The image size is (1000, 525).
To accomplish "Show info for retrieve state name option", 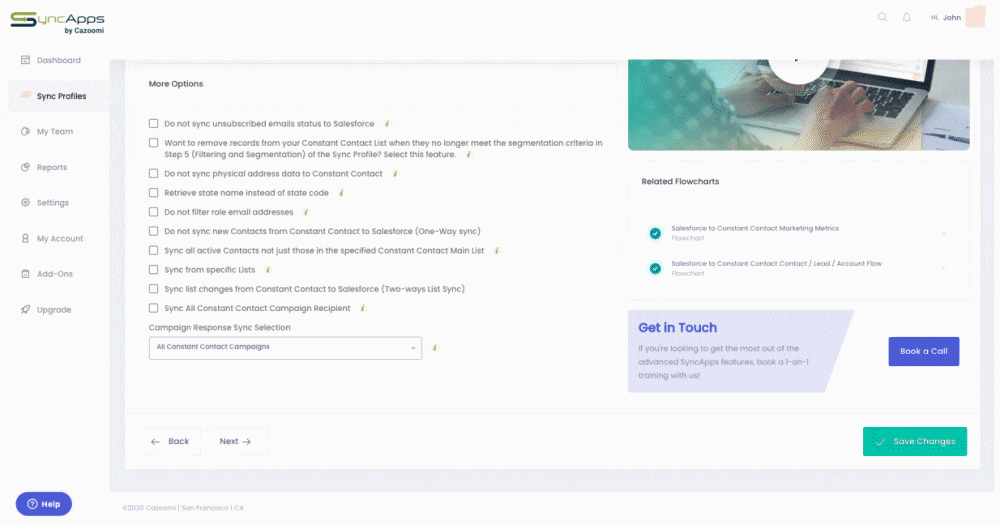I will [341, 193].
